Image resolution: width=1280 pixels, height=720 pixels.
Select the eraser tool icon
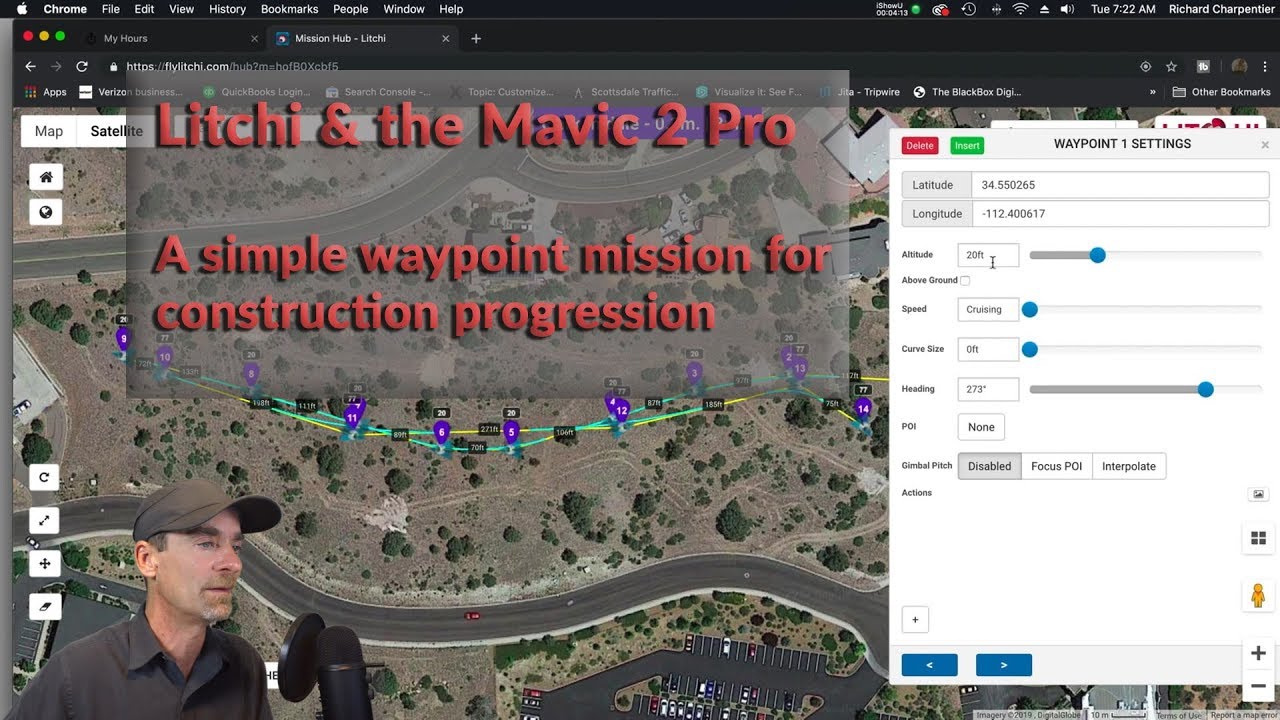[x=45, y=606]
